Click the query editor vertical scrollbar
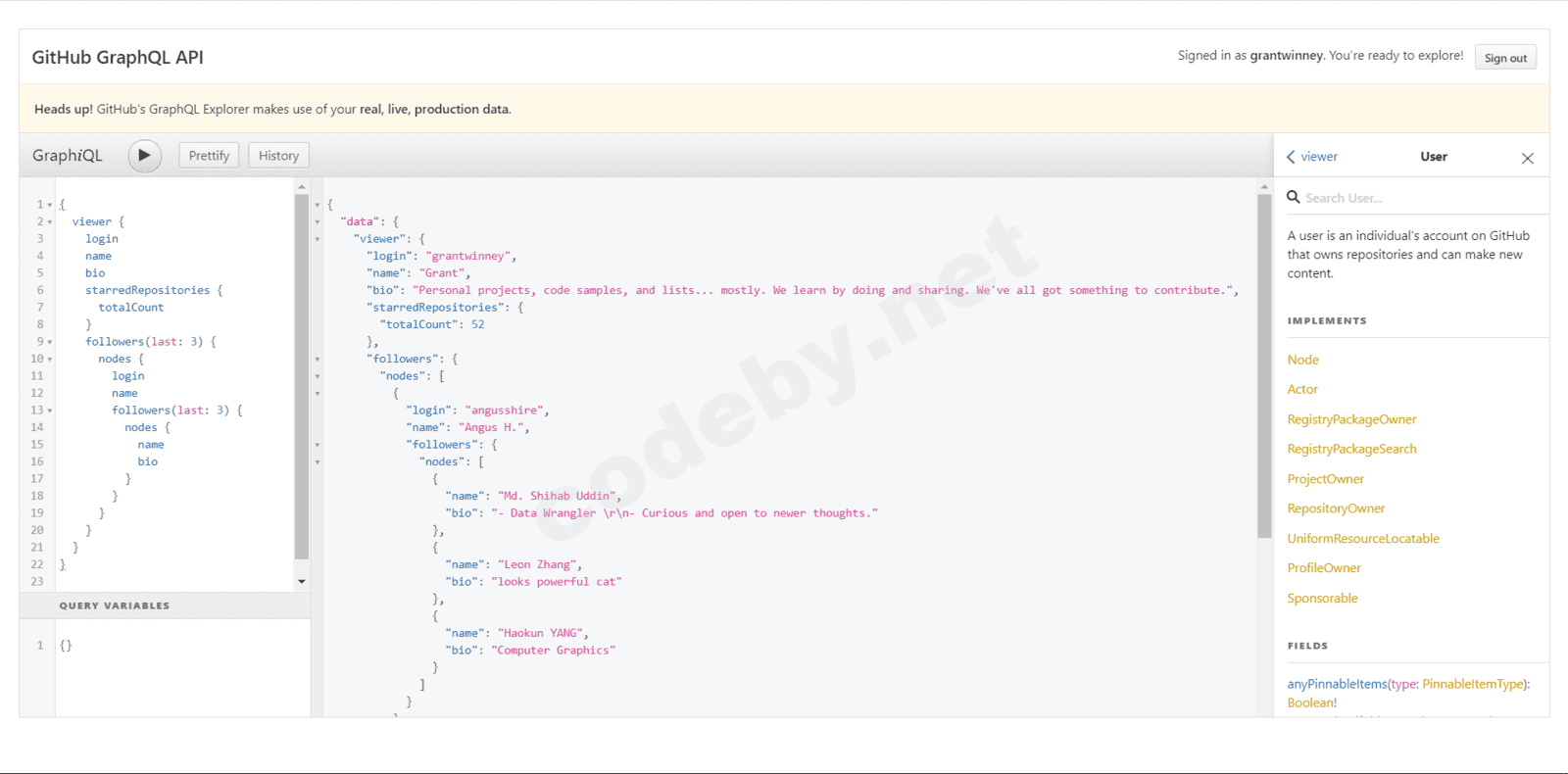 [302, 376]
